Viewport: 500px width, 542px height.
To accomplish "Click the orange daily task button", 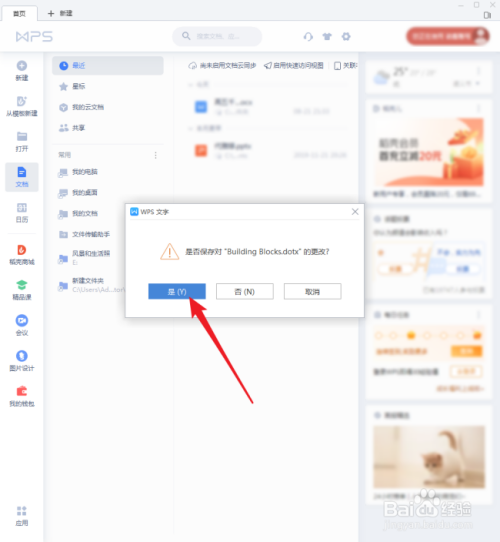I will coord(466,351).
